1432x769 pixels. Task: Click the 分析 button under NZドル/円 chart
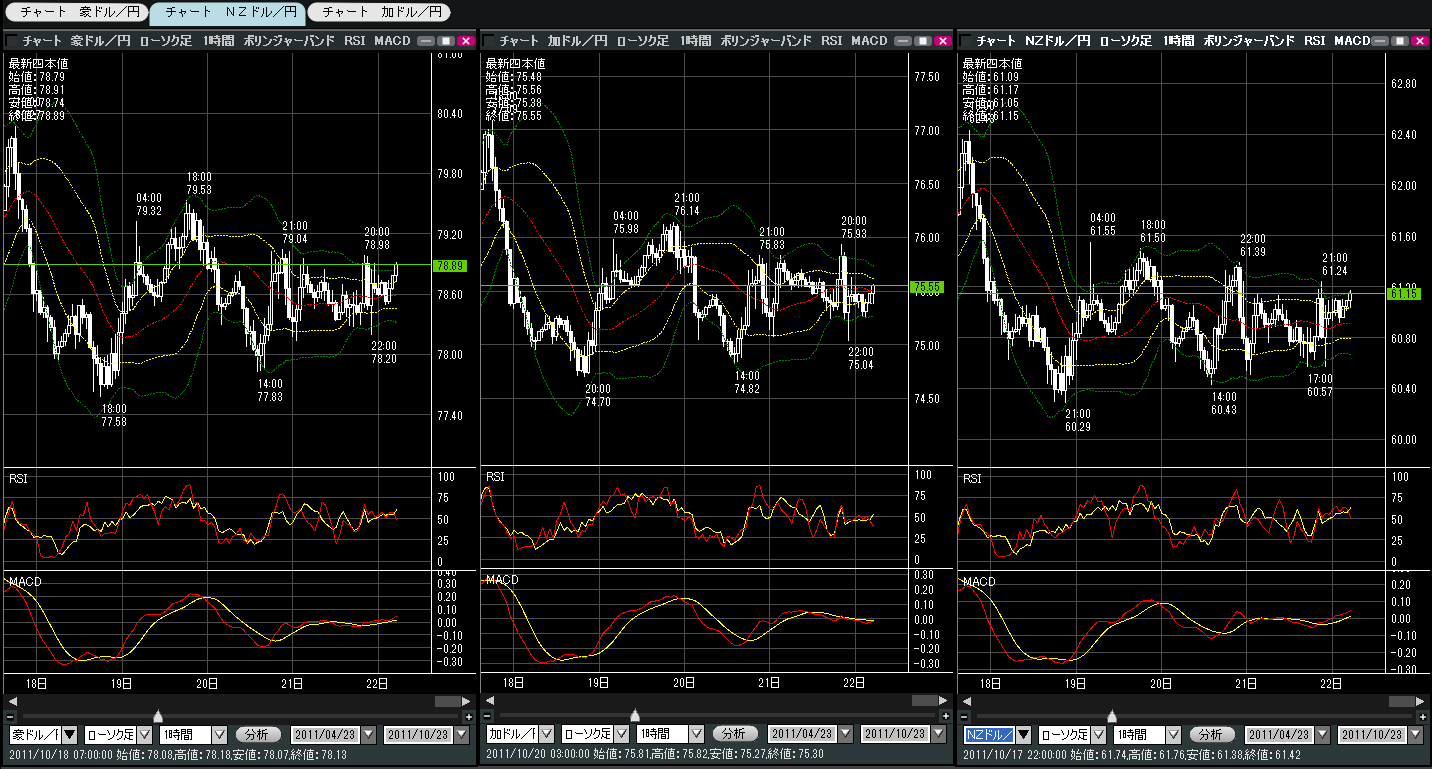coord(1212,735)
